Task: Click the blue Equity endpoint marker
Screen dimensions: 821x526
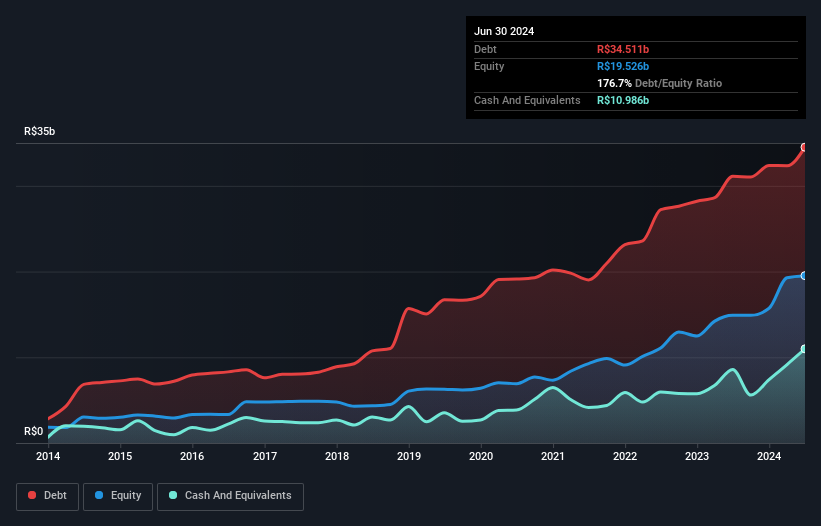Action: tap(804, 275)
